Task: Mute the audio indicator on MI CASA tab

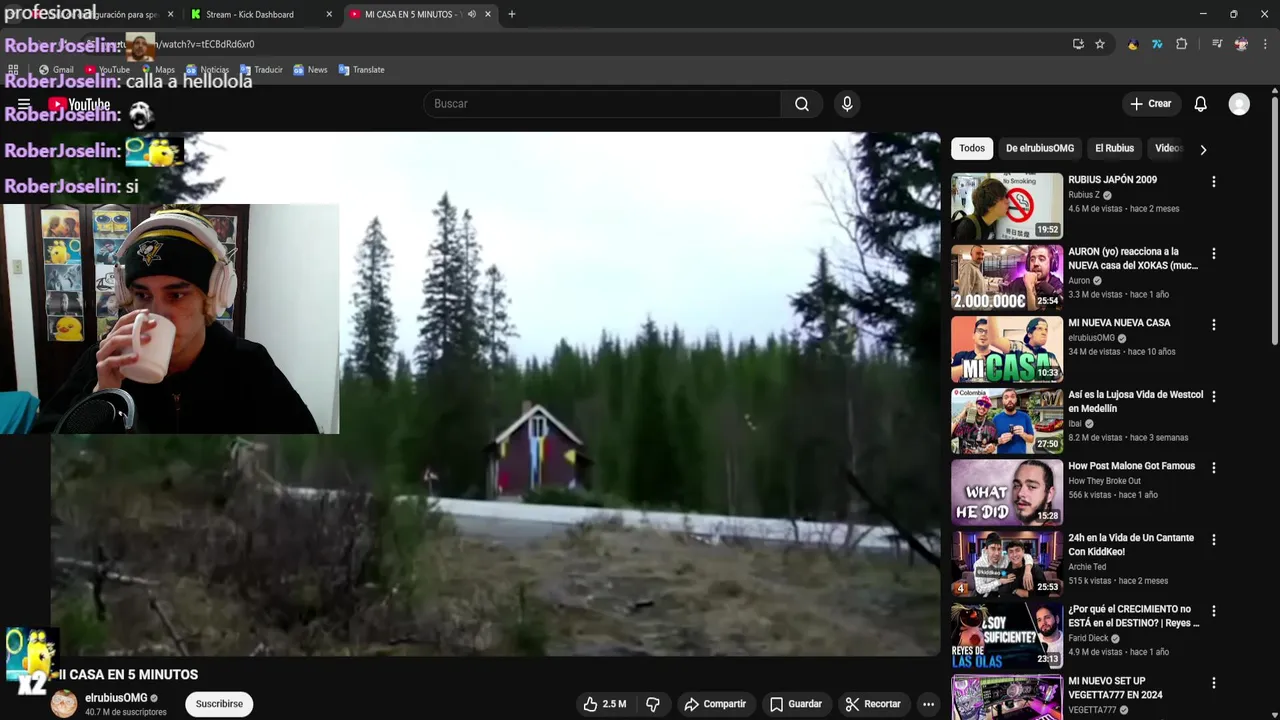Action: pos(471,14)
